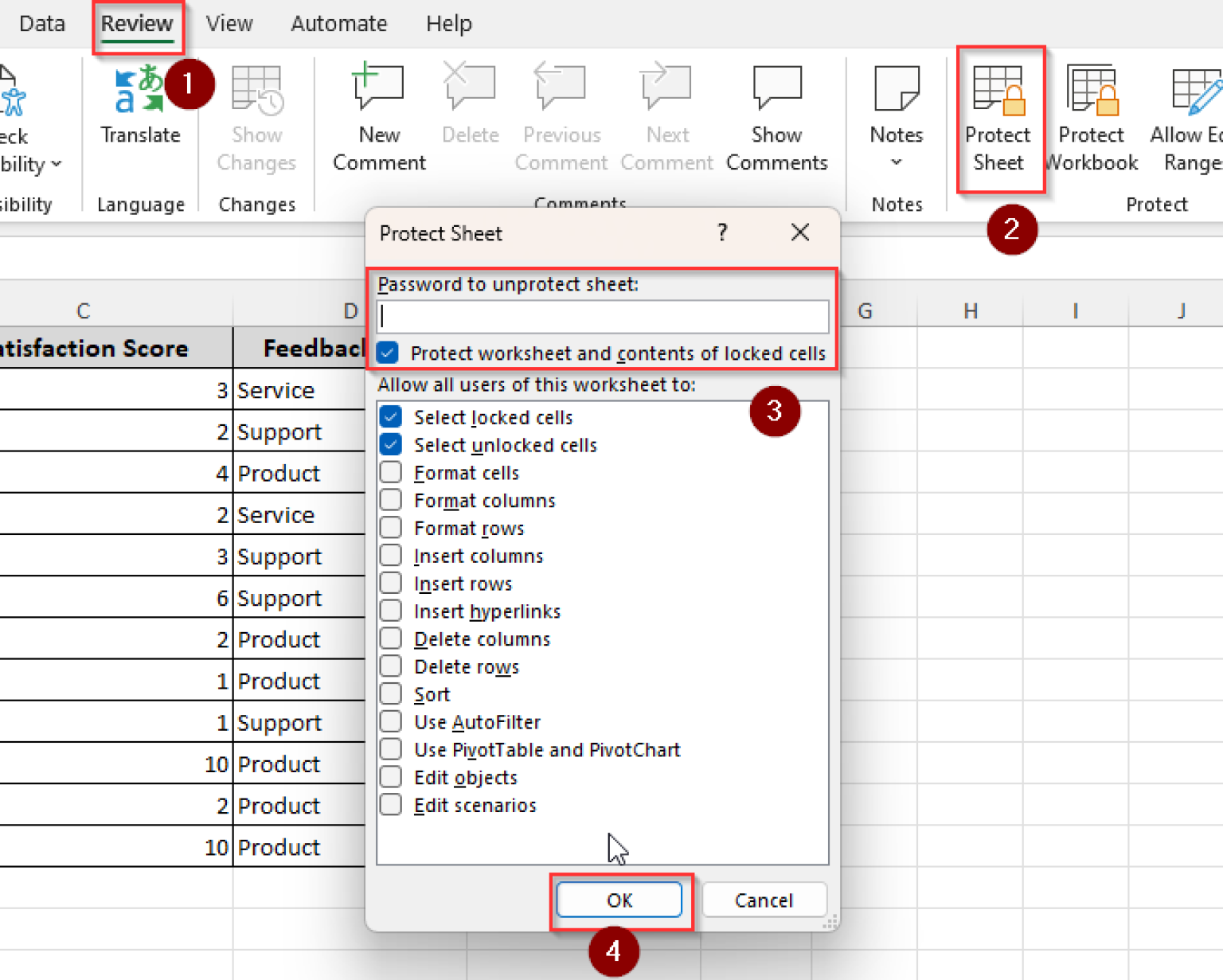Cancel the Protect Sheet dialog
This screenshot has width=1223, height=980.
763,900
